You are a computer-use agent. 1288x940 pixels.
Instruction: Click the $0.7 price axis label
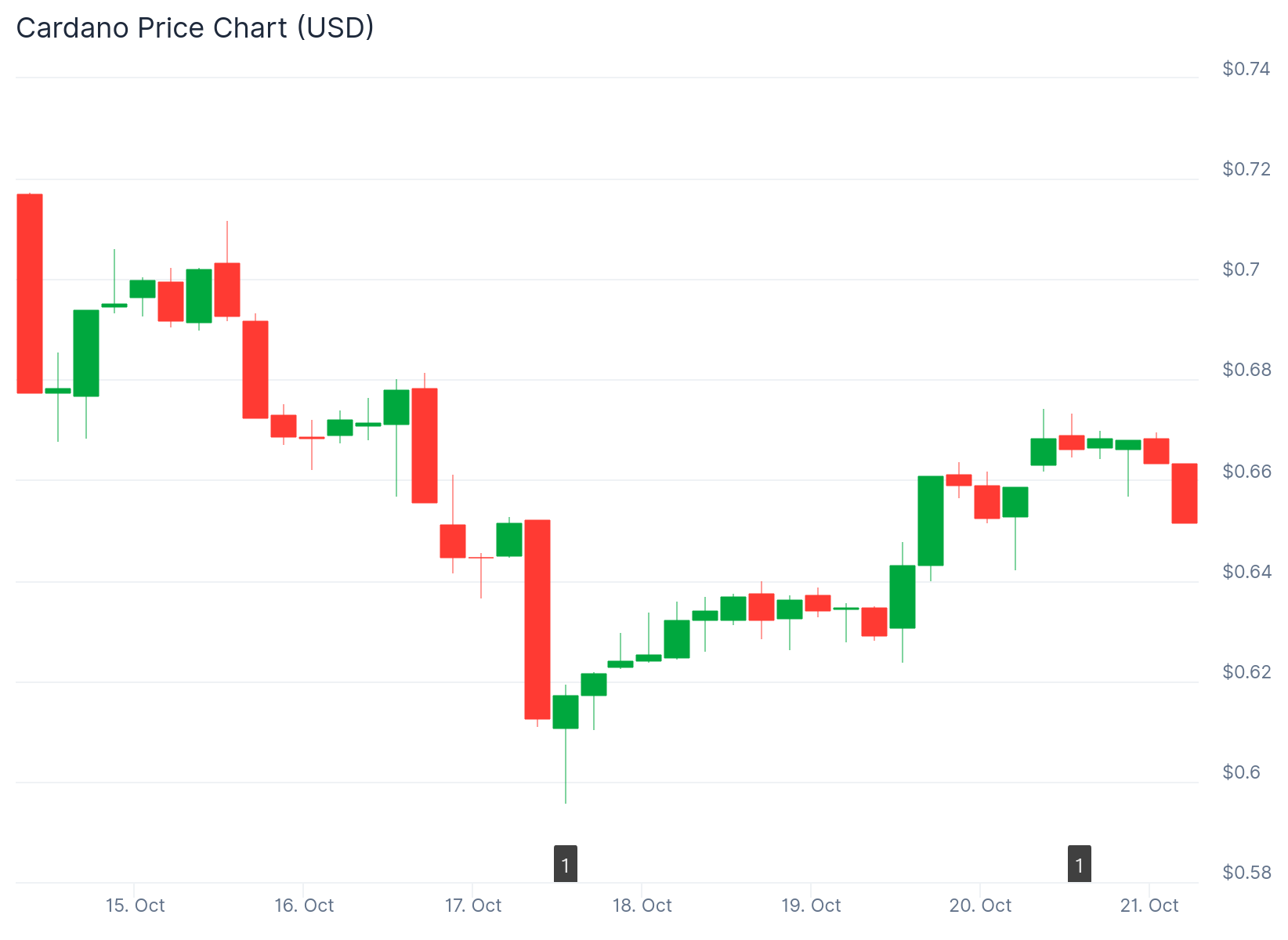[1241, 269]
